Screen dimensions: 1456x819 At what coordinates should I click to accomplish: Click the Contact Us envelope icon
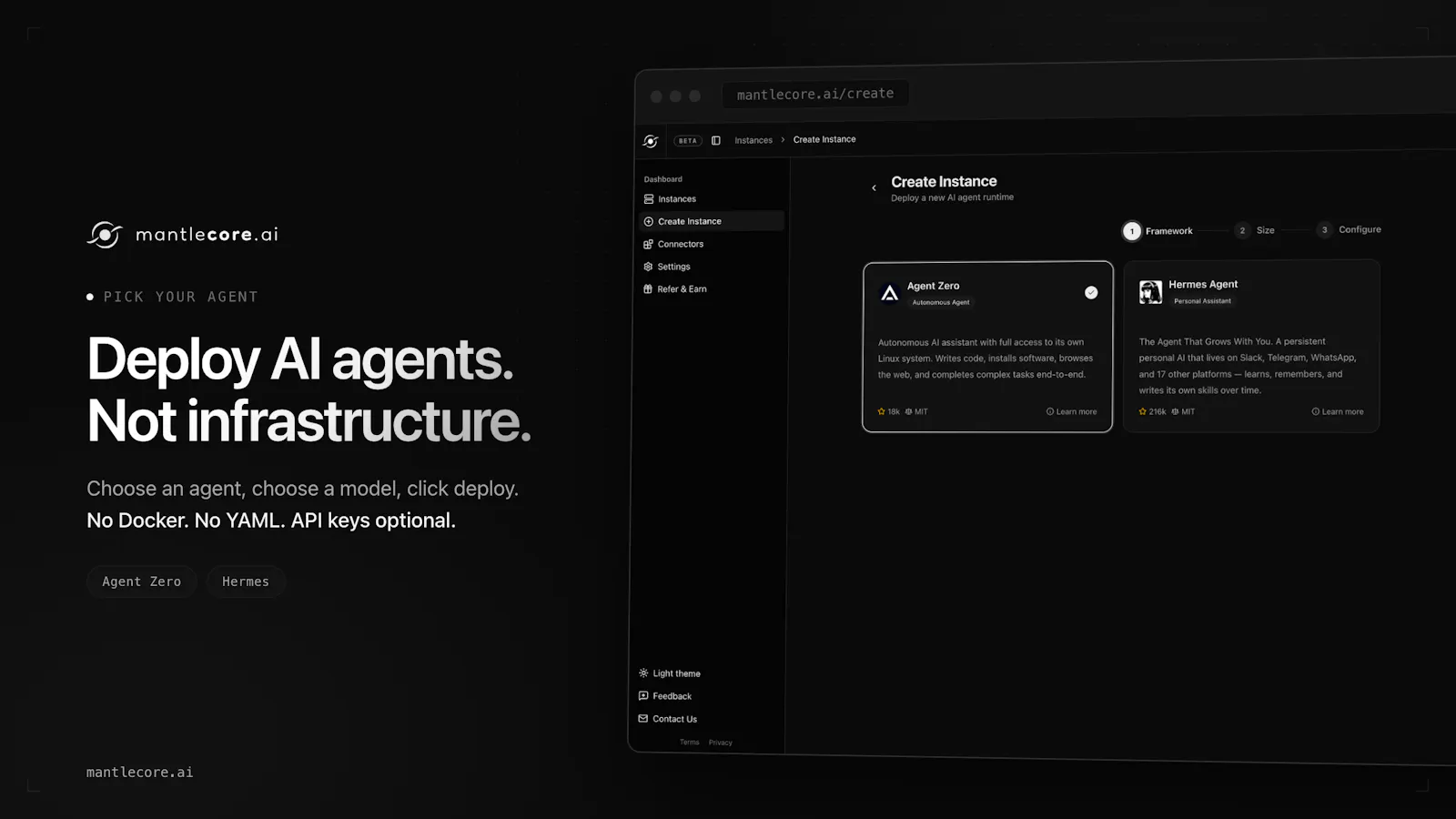point(643,719)
